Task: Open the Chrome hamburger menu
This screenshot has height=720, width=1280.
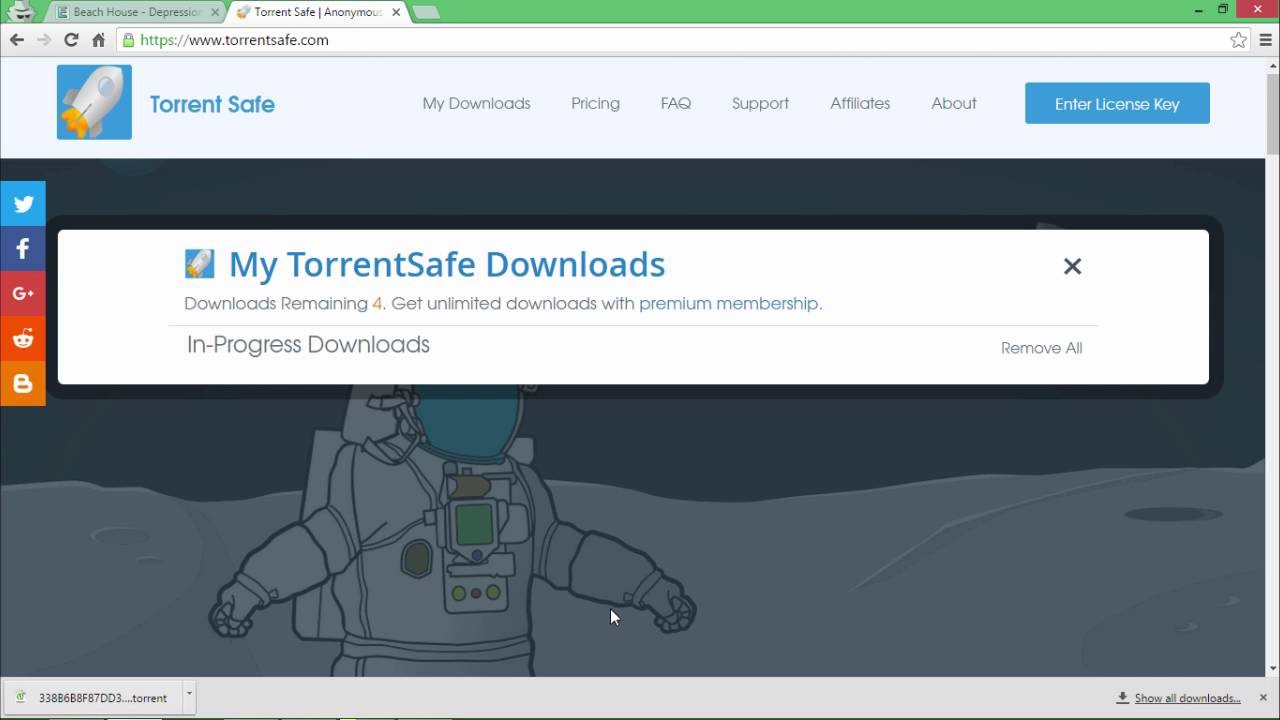Action: pyautogui.click(x=1266, y=40)
